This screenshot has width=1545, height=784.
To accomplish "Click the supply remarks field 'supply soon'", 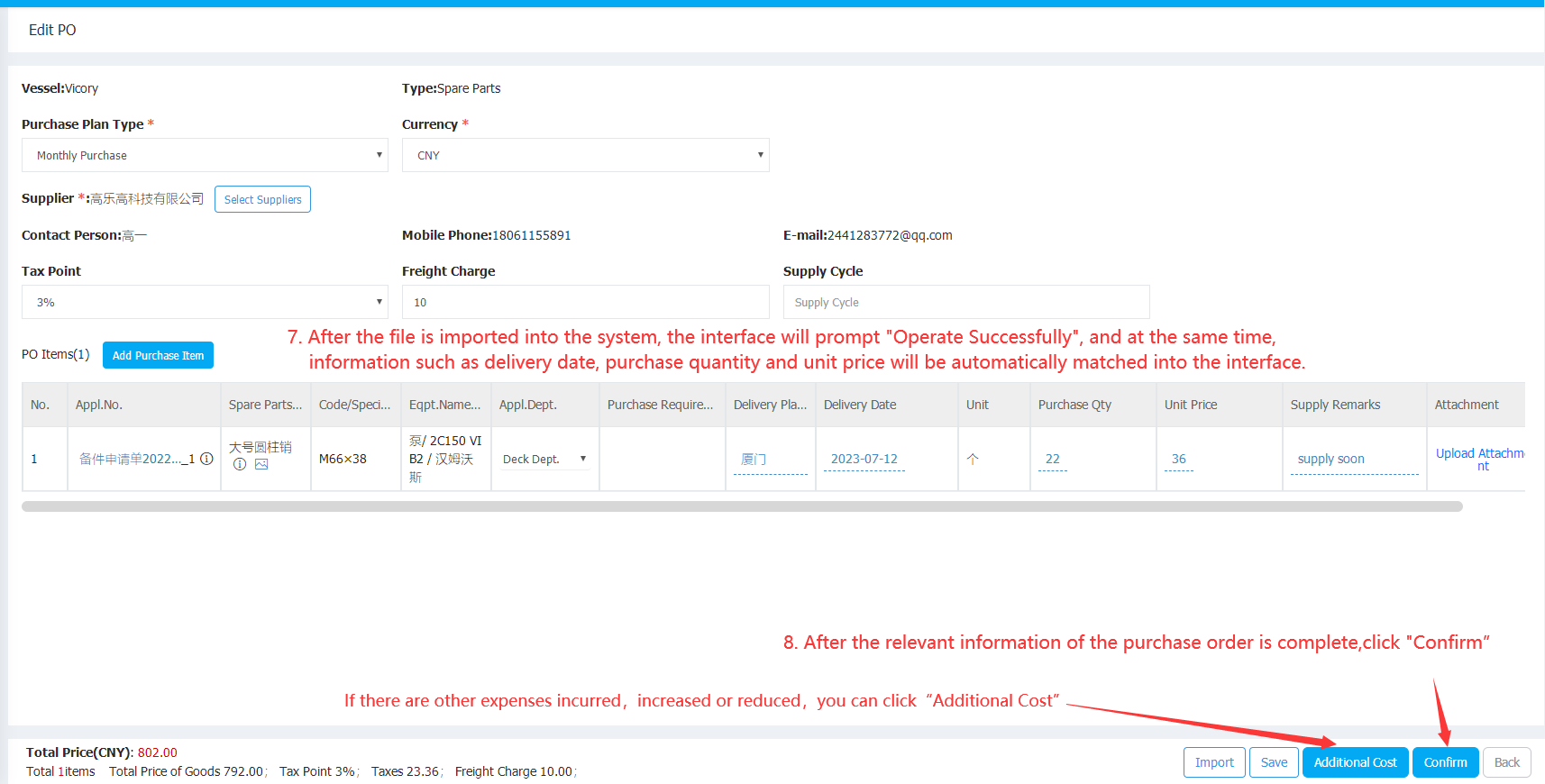I will tap(1354, 459).
